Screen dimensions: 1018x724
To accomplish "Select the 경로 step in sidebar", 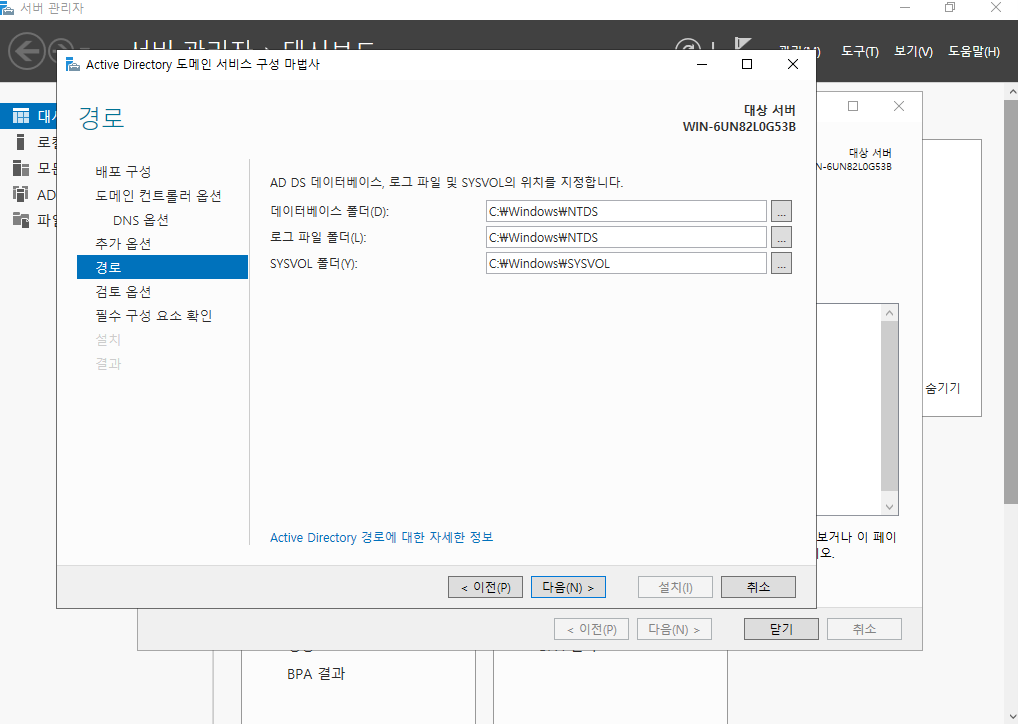I will tap(162, 267).
